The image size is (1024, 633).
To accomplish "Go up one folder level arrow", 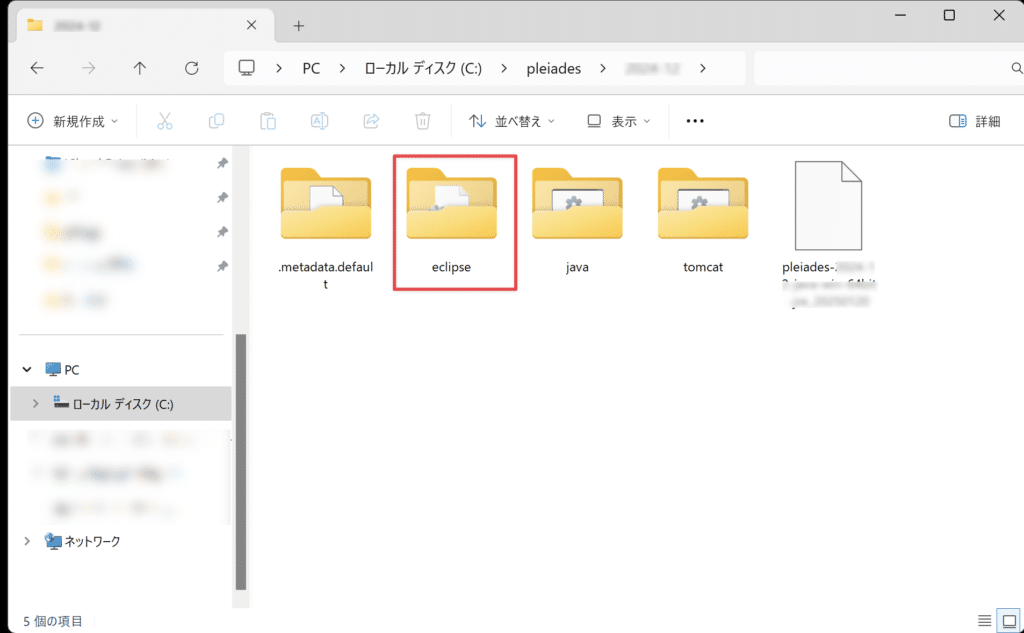I will [140, 68].
